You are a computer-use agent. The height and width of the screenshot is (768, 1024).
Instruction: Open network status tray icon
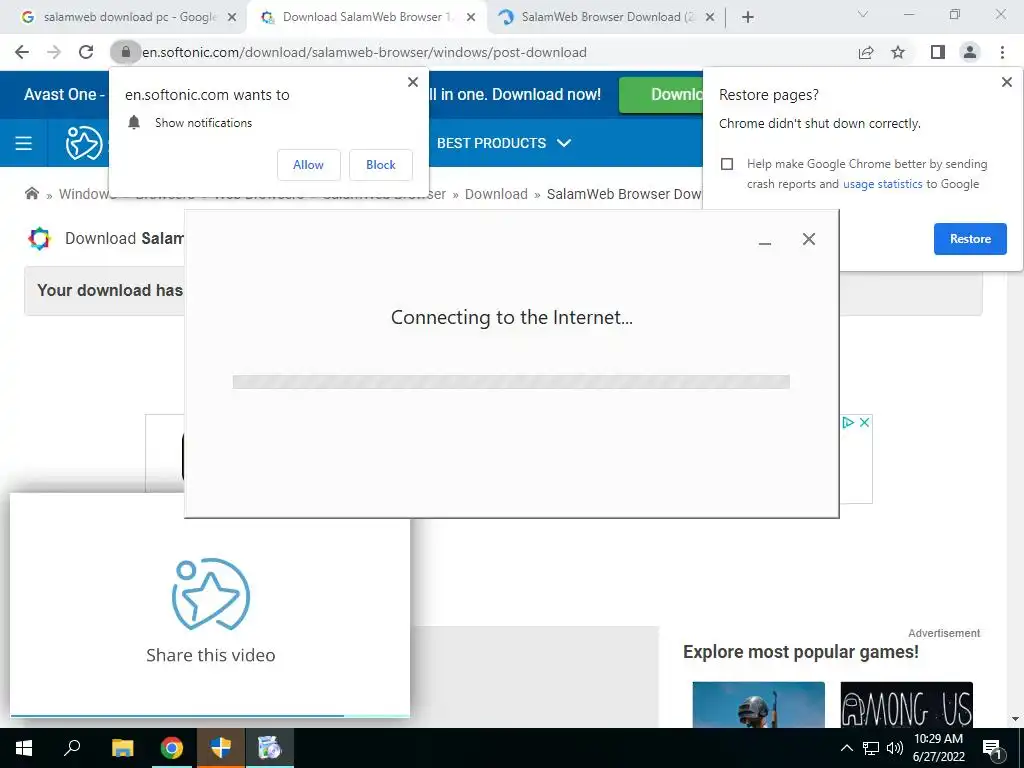871,748
